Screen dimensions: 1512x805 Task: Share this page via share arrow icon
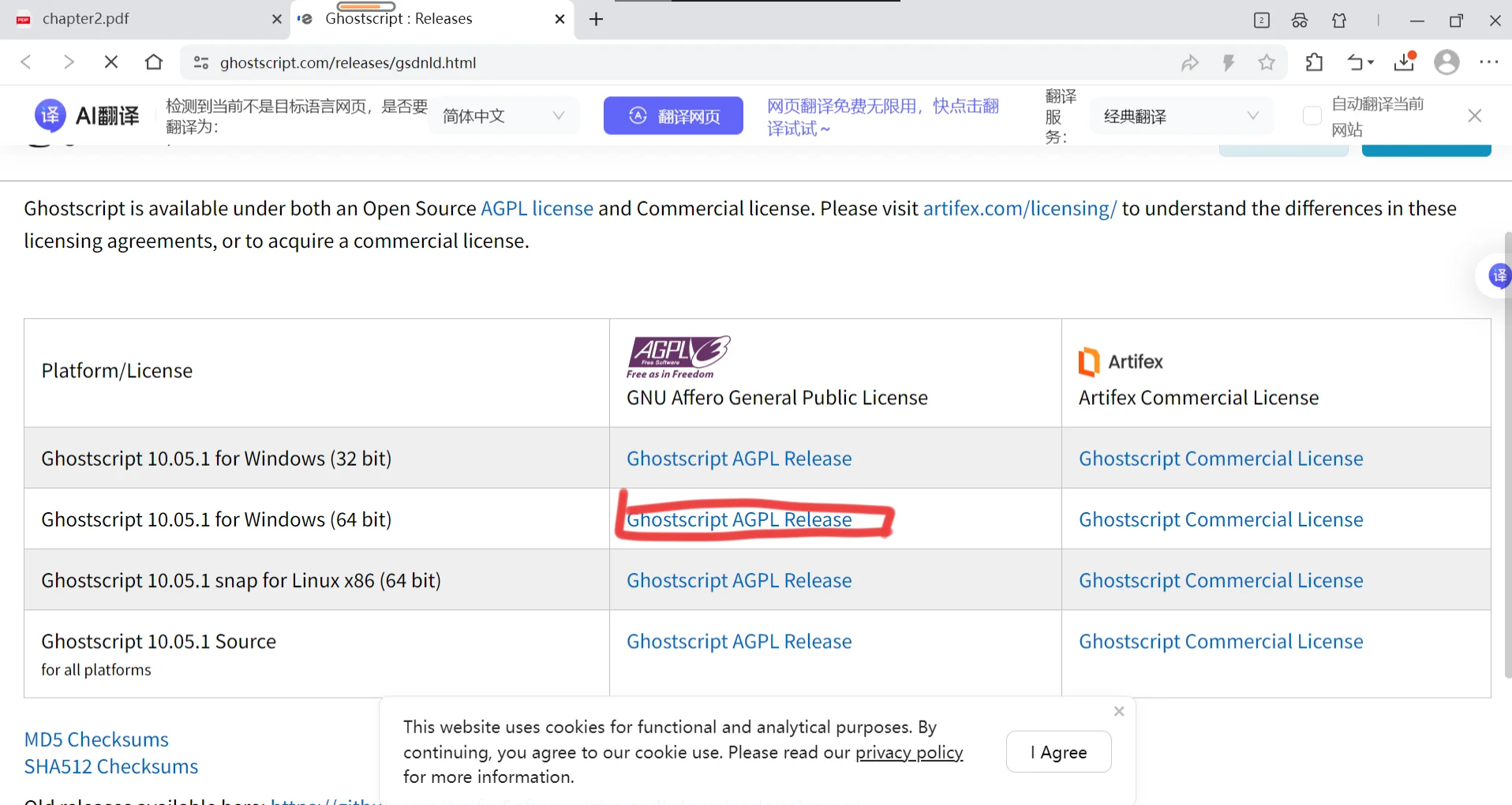point(1190,62)
